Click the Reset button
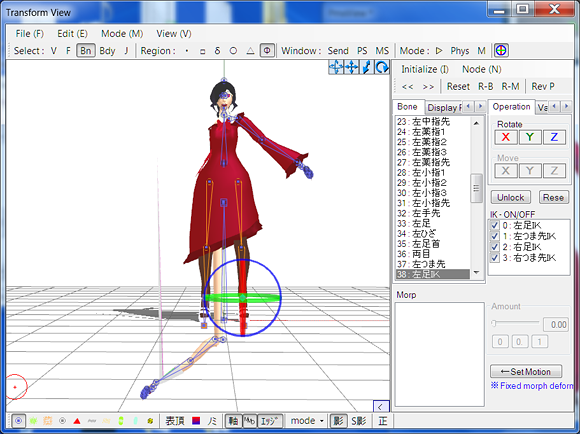 point(458,87)
